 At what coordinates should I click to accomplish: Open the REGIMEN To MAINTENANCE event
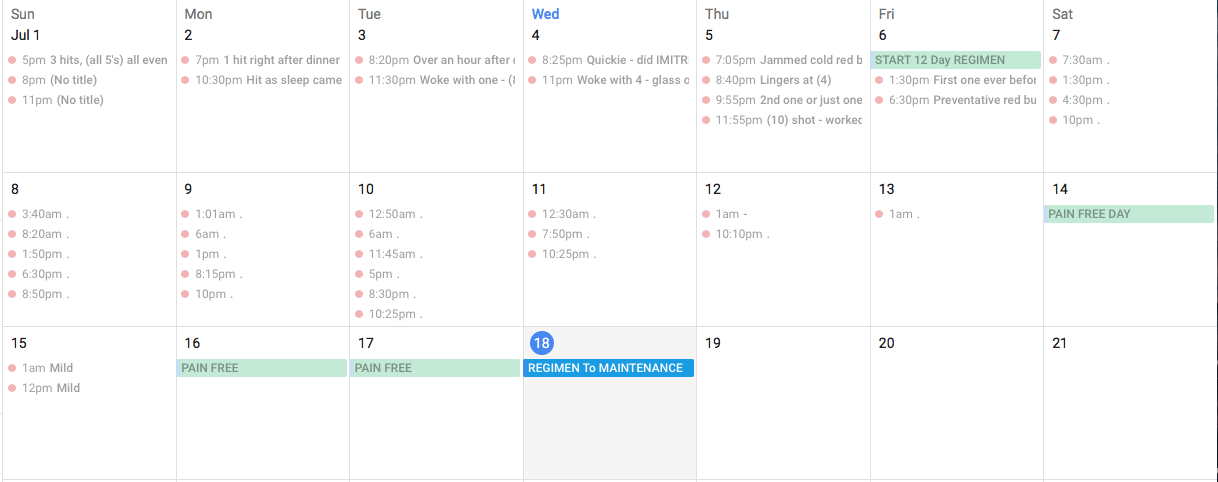pyautogui.click(x=608, y=368)
